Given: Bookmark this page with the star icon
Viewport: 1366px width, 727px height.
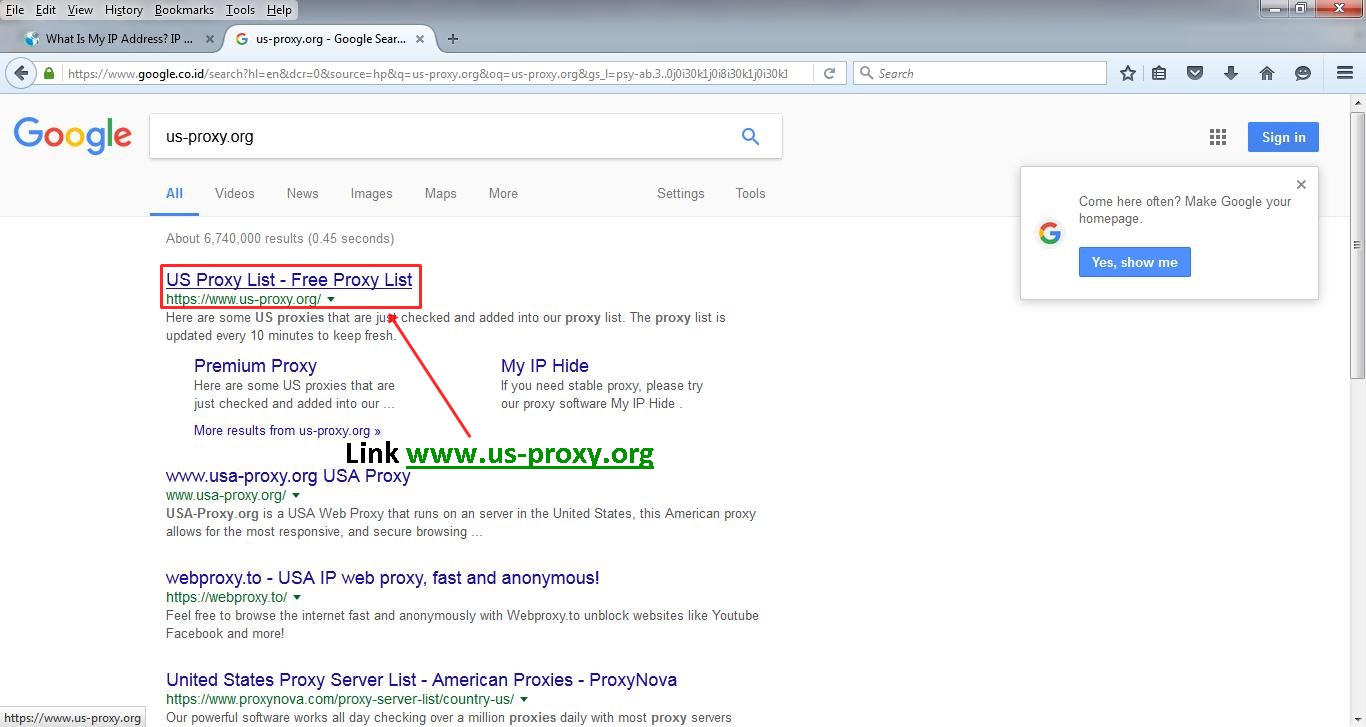Looking at the screenshot, I should pos(1128,73).
